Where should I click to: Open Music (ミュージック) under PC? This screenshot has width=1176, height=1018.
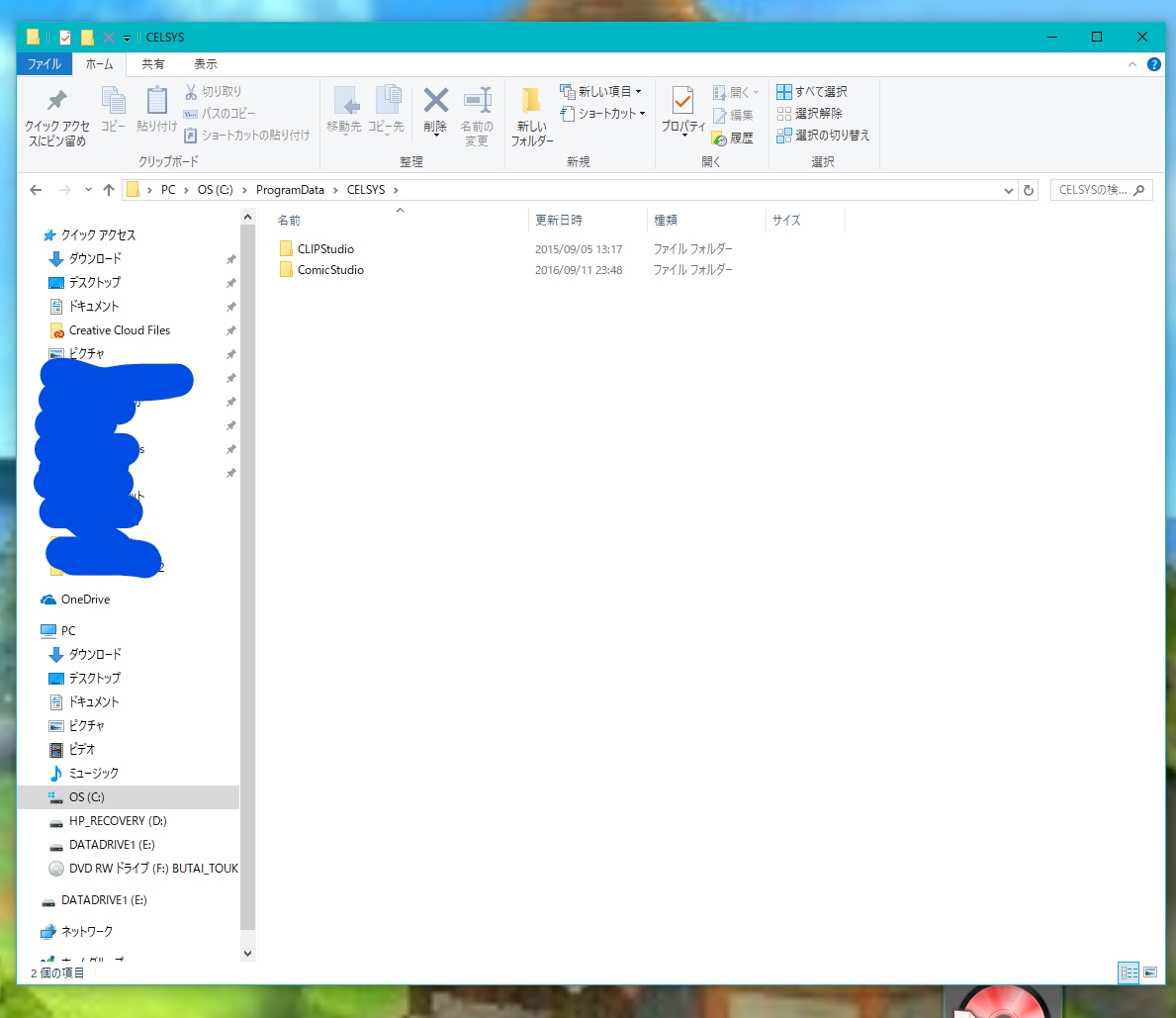point(94,774)
